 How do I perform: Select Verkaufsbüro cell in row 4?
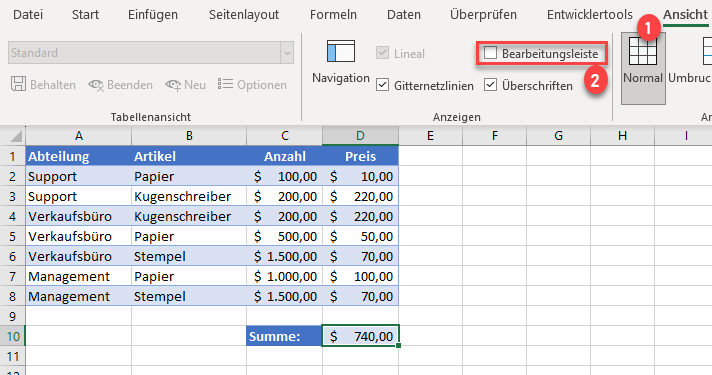point(79,216)
